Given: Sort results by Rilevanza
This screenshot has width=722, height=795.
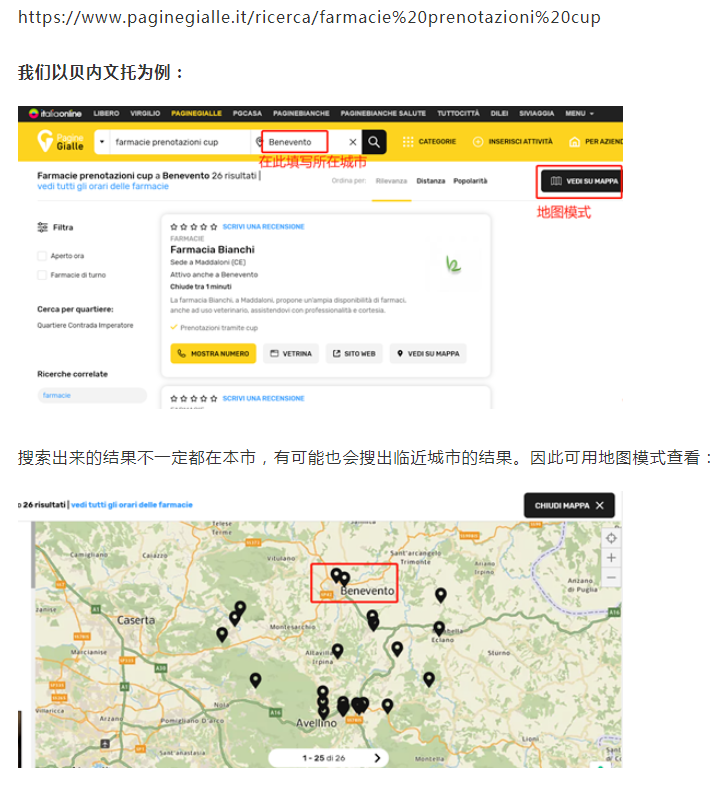Looking at the screenshot, I should click(x=391, y=181).
